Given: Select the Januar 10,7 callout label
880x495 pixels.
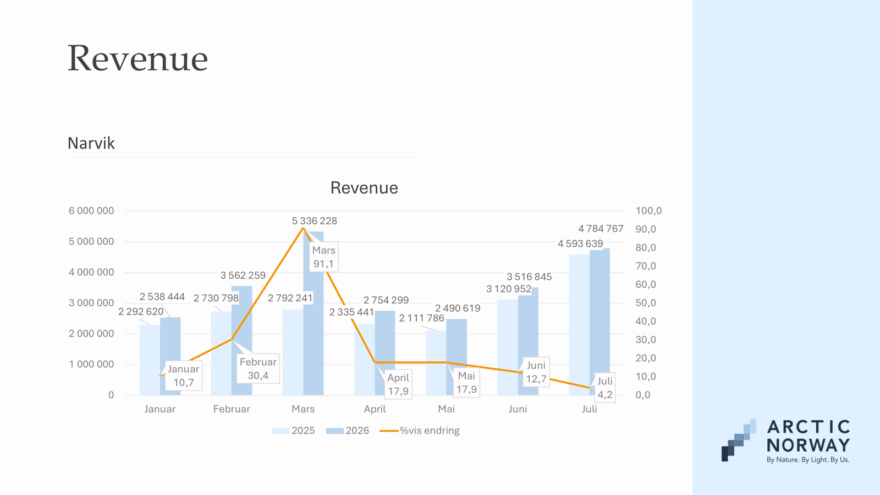Looking at the screenshot, I should coord(184,375).
